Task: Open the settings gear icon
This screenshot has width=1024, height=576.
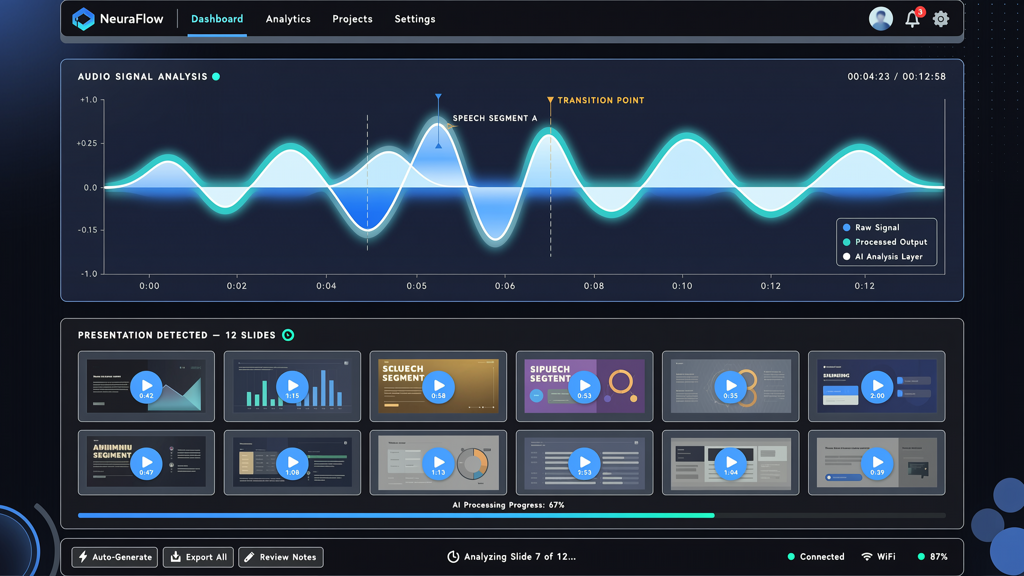Action: 940,19
